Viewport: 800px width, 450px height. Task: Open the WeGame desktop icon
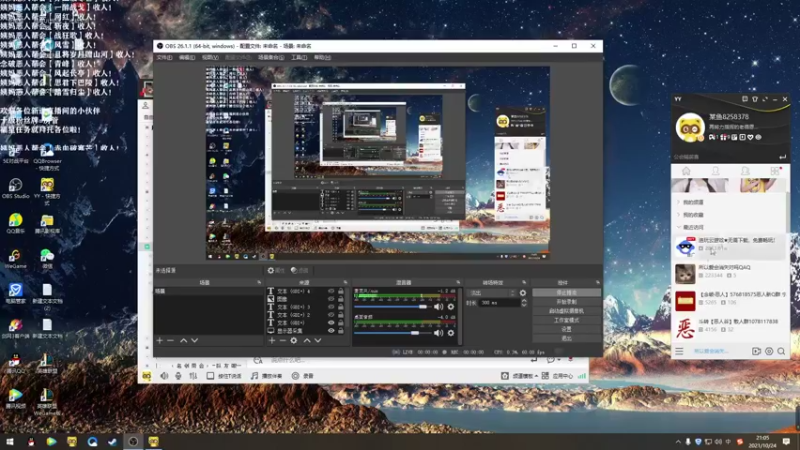coord(15,259)
